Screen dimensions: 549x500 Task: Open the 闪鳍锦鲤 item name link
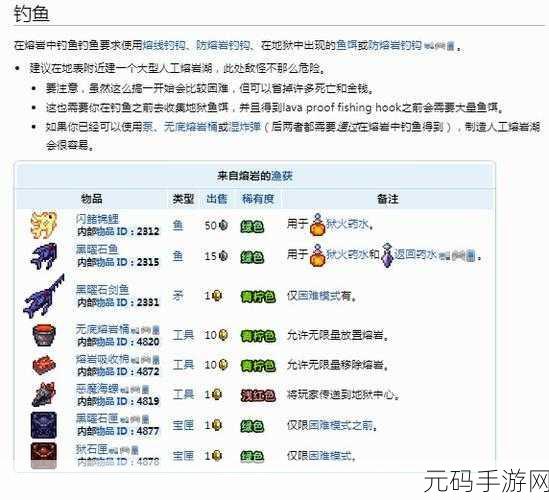click(97, 219)
